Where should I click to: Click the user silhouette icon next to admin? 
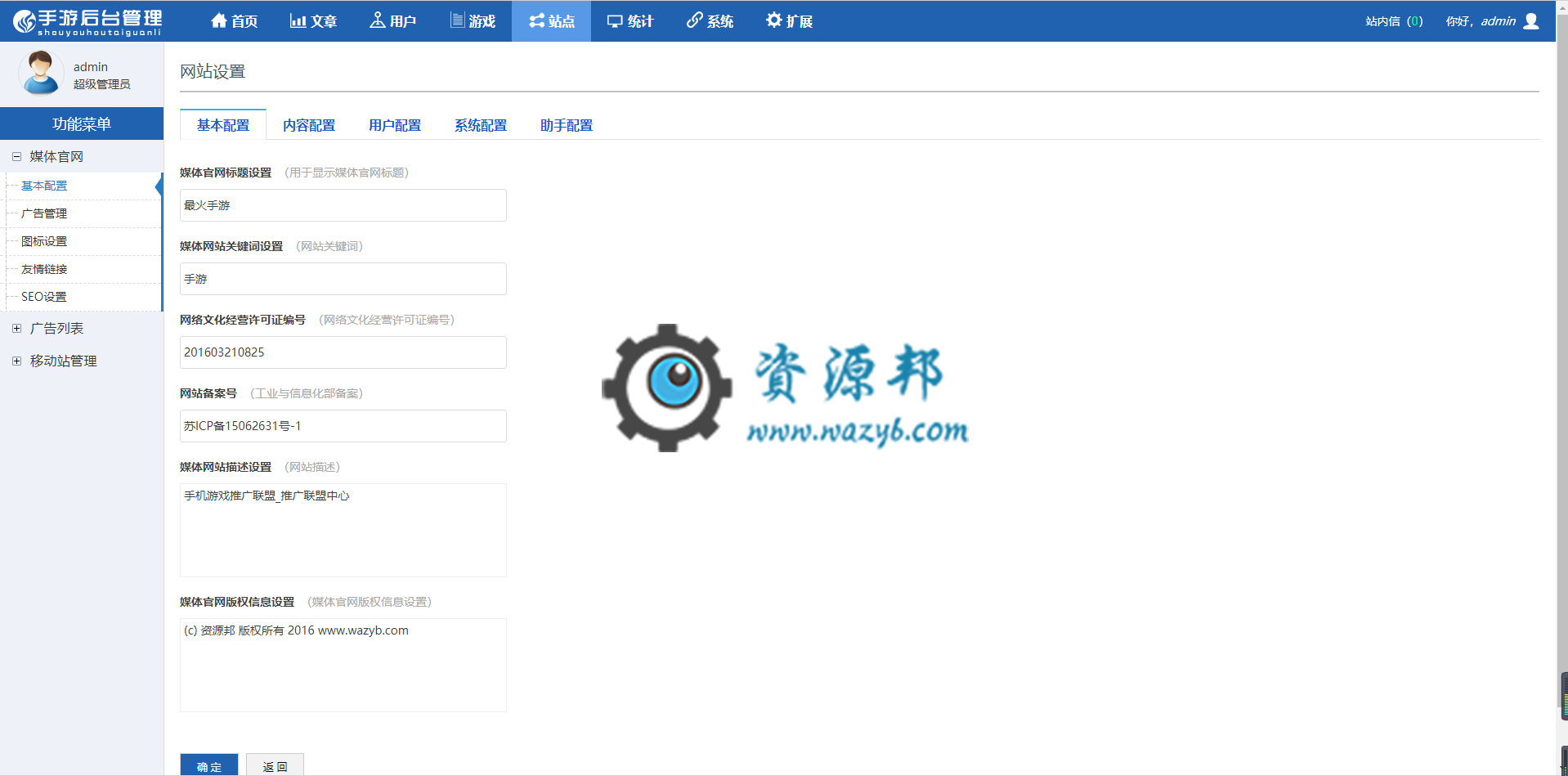[x=1531, y=21]
